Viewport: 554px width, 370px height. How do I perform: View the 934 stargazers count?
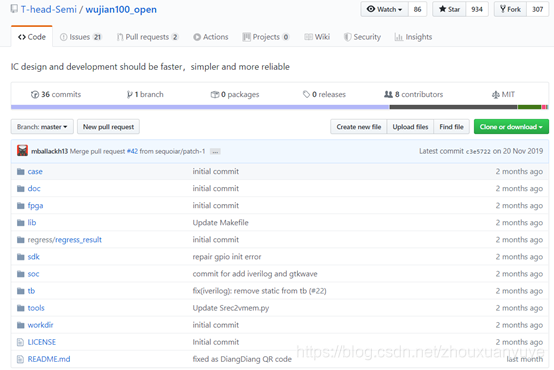477,9
